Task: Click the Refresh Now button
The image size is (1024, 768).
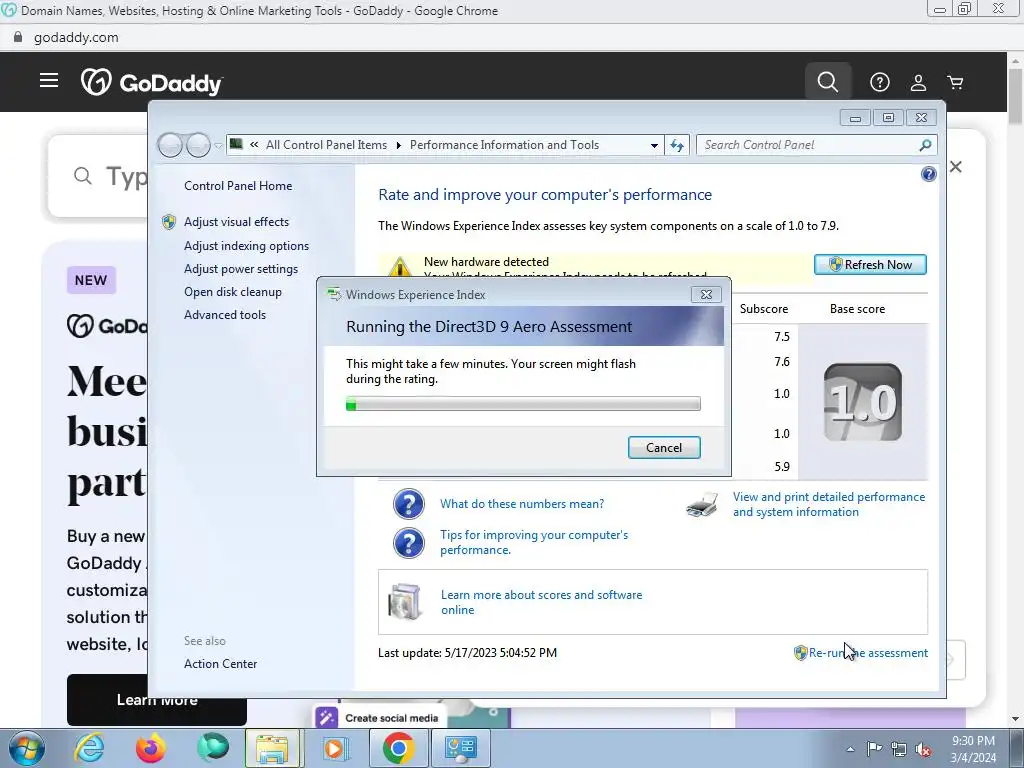Action: point(870,264)
